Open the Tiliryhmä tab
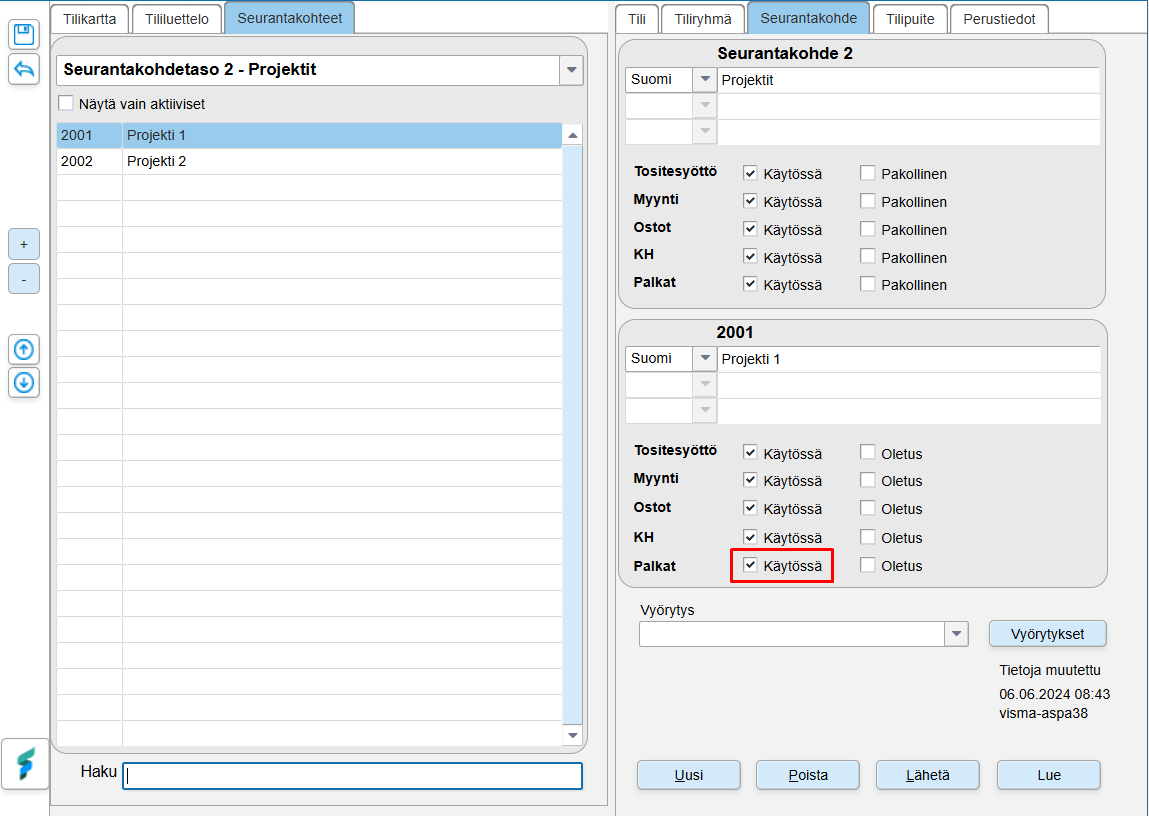This screenshot has height=816, width=1149. [703, 19]
